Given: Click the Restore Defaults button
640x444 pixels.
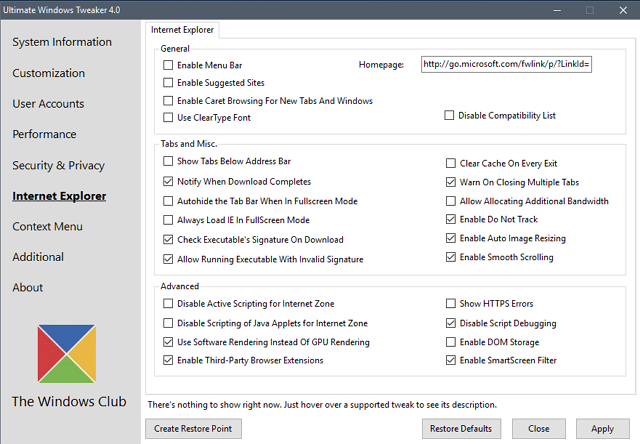Looking at the screenshot, I should pyautogui.click(x=461, y=428).
